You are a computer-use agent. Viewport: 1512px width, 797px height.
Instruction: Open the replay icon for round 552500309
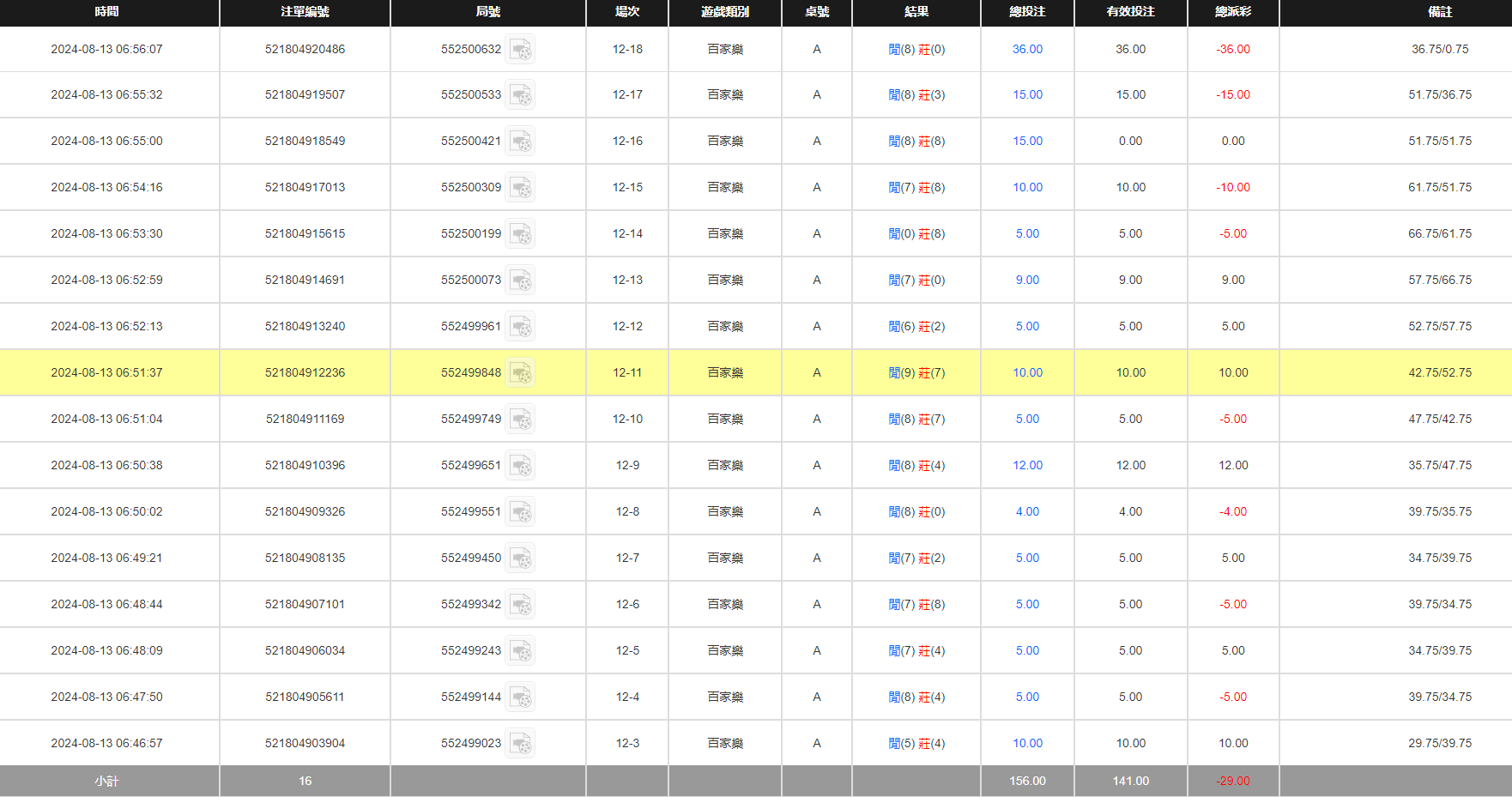click(520, 188)
